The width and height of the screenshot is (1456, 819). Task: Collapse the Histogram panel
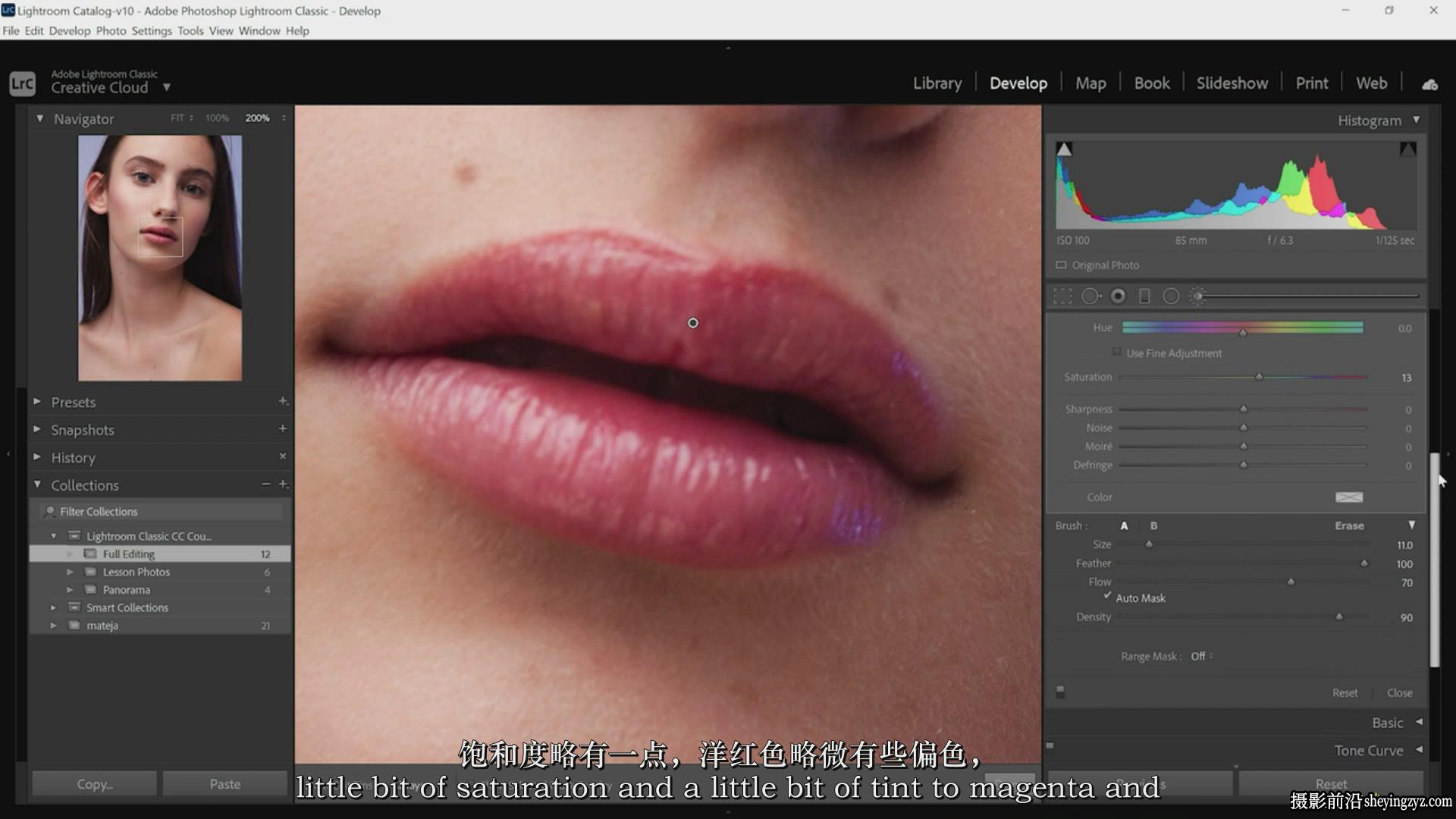click(1416, 120)
